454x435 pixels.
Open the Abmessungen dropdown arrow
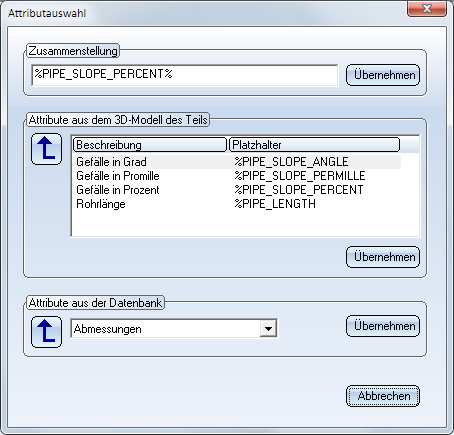click(x=268, y=329)
